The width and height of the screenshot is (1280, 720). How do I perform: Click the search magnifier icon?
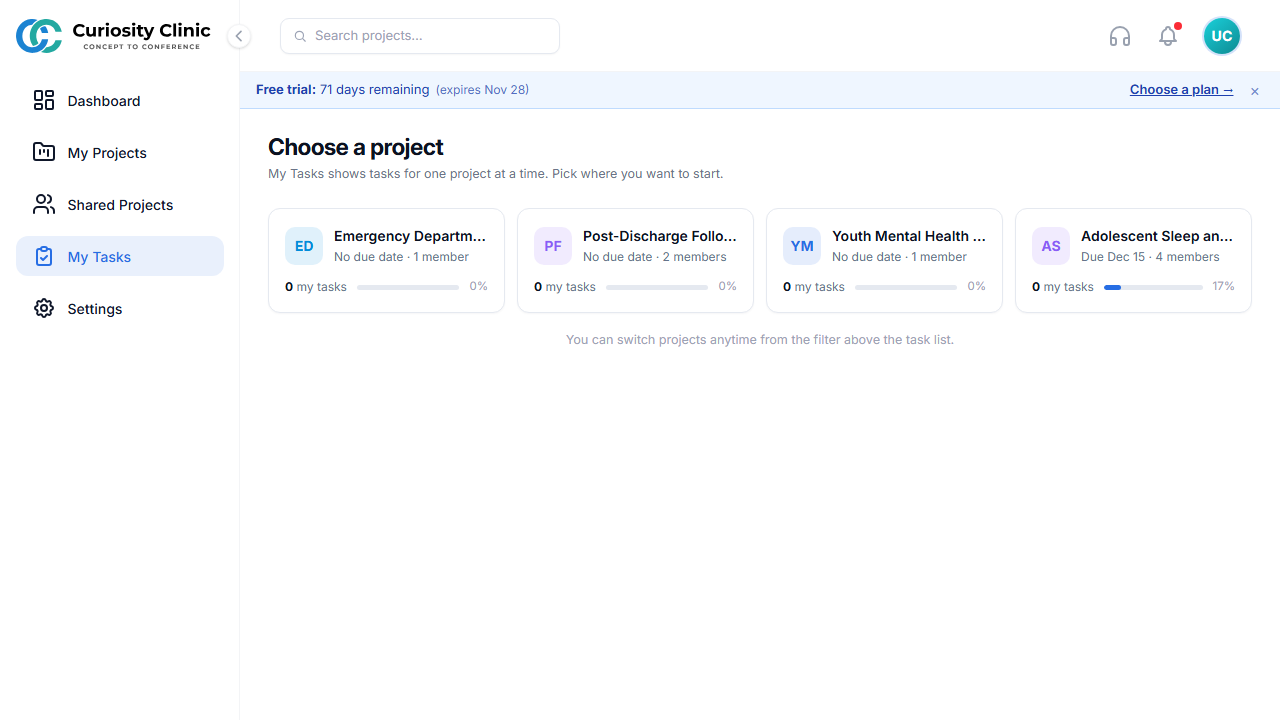click(x=300, y=36)
